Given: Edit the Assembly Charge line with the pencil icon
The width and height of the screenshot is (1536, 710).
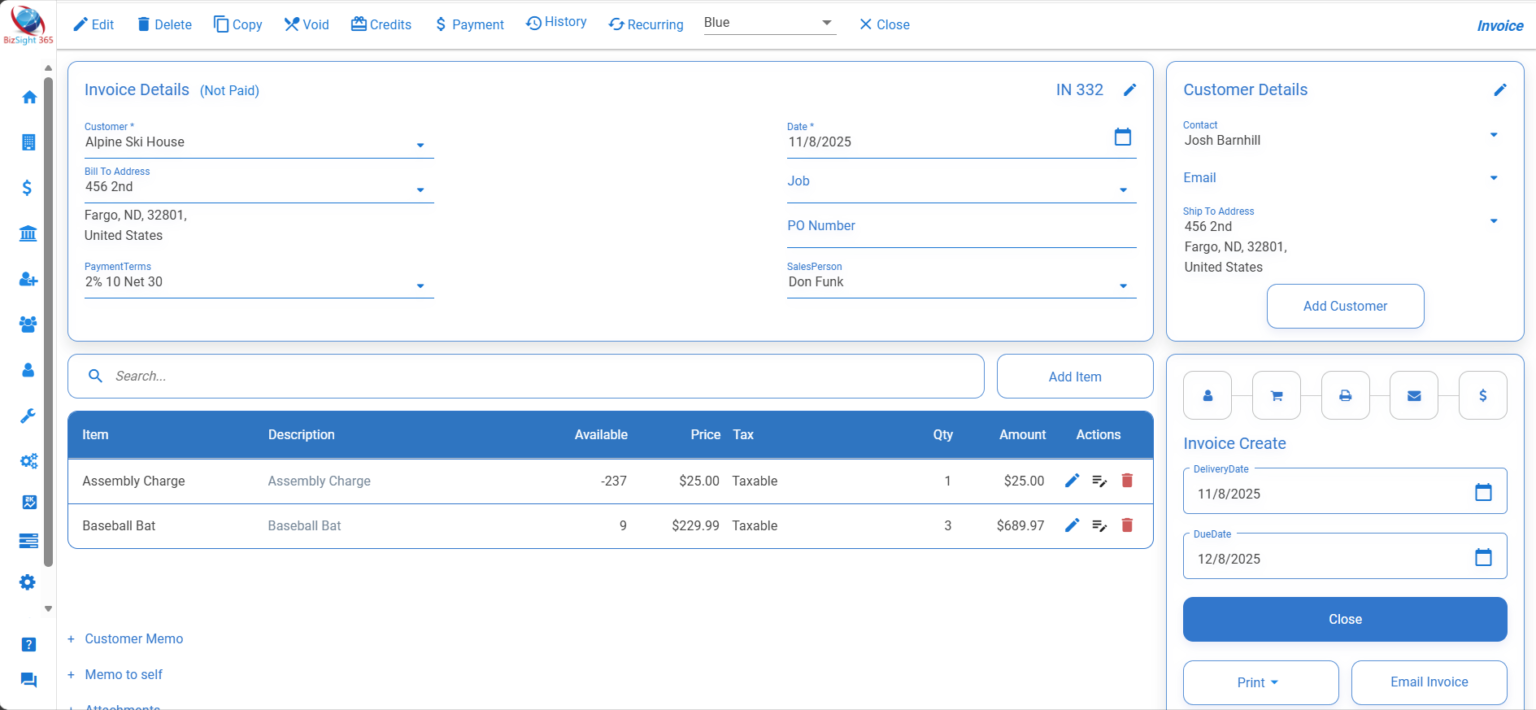Looking at the screenshot, I should click(x=1071, y=480).
